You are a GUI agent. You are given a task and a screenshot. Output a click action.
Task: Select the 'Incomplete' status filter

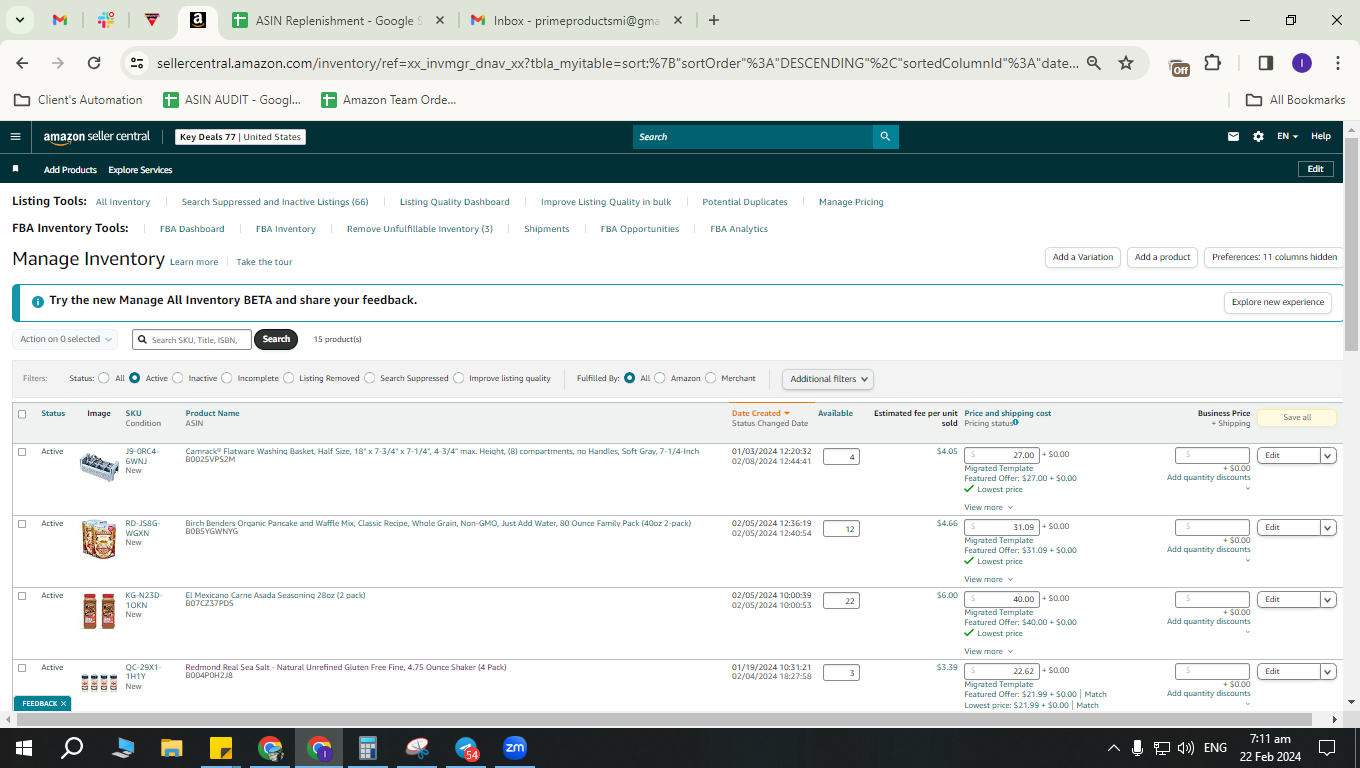[x=227, y=378]
